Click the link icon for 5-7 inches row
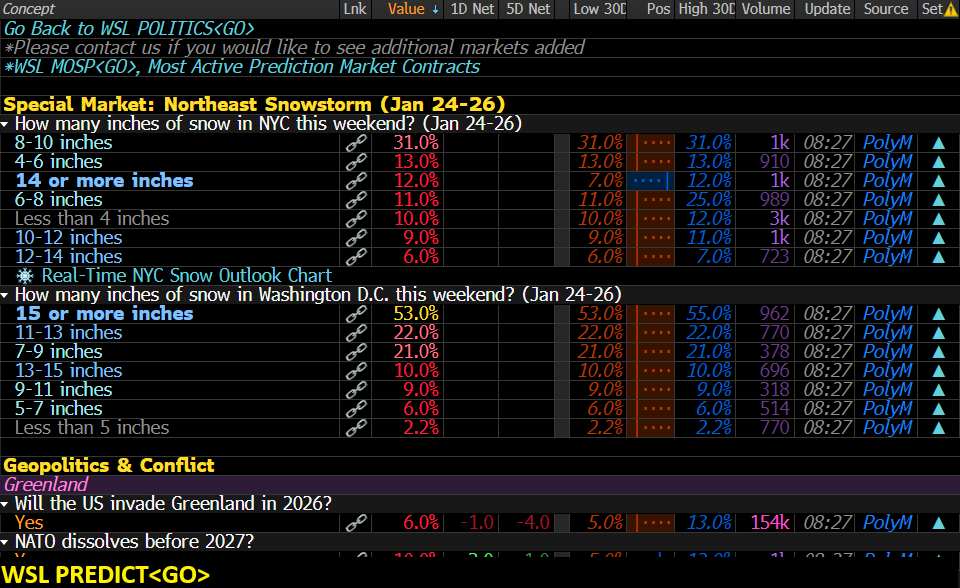Viewport: 960px width, 588px height. coord(356,409)
